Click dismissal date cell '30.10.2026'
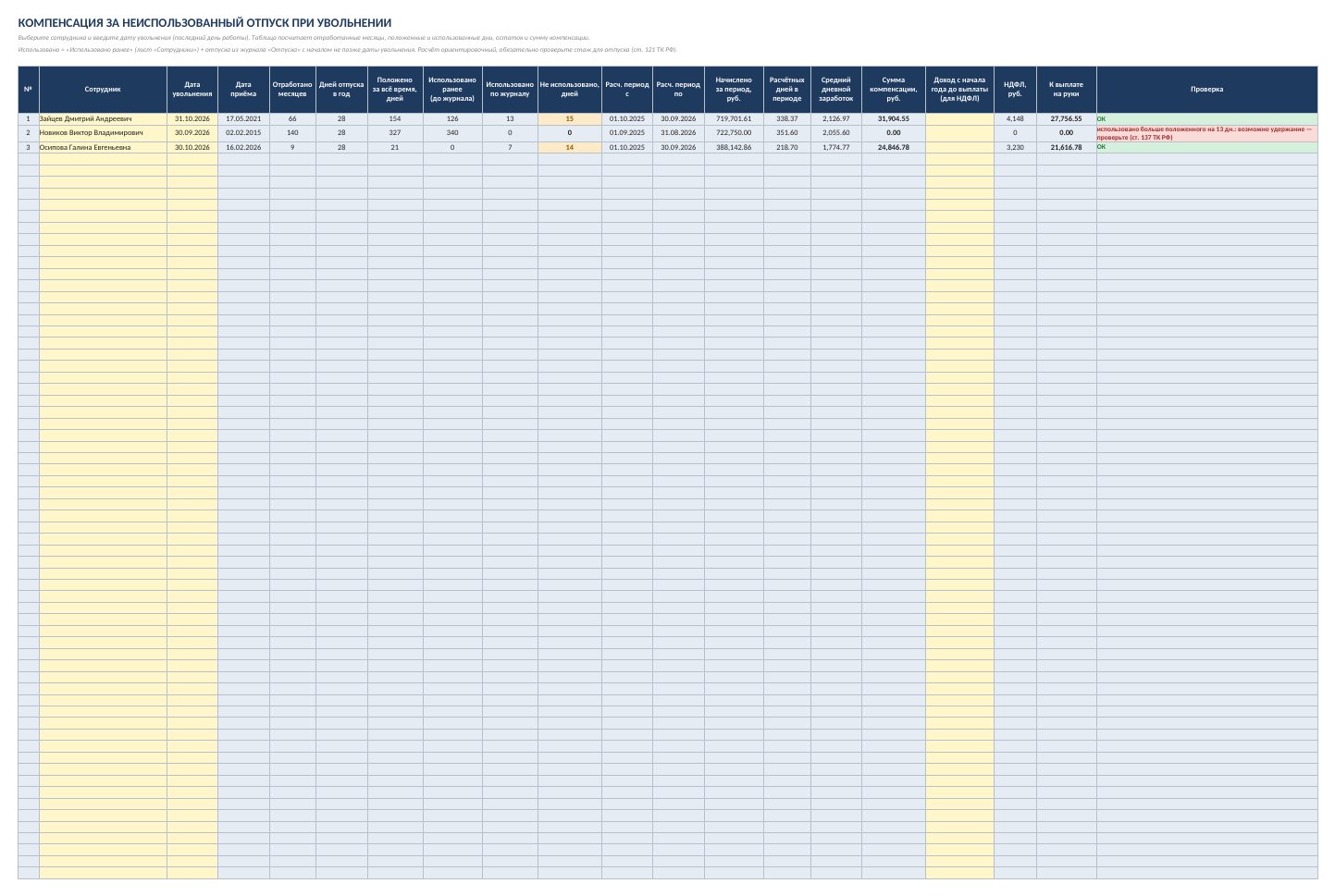Image resolution: width=1335 pixels, height=896 pixels. pyautogui.click(x=192, y=147)
